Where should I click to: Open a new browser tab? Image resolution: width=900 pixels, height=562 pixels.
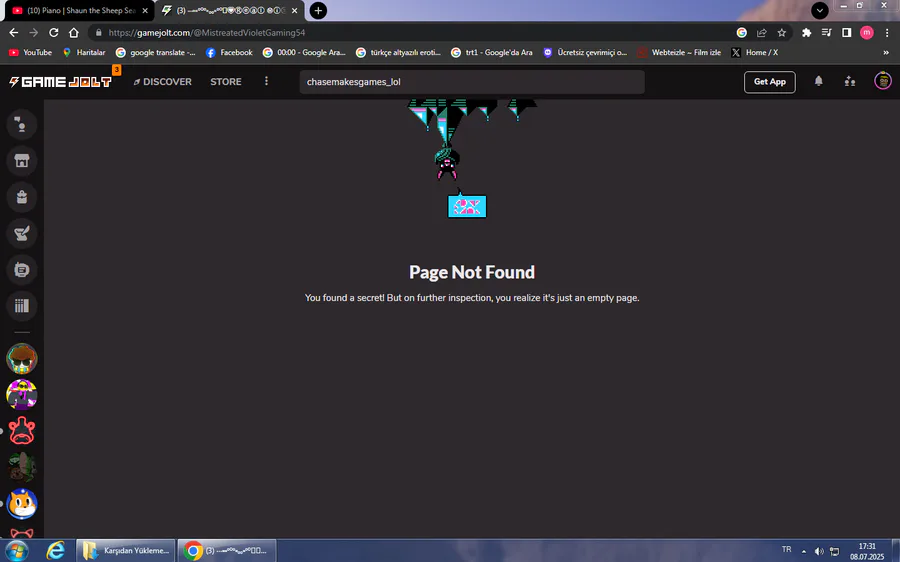tap(318, 10)
